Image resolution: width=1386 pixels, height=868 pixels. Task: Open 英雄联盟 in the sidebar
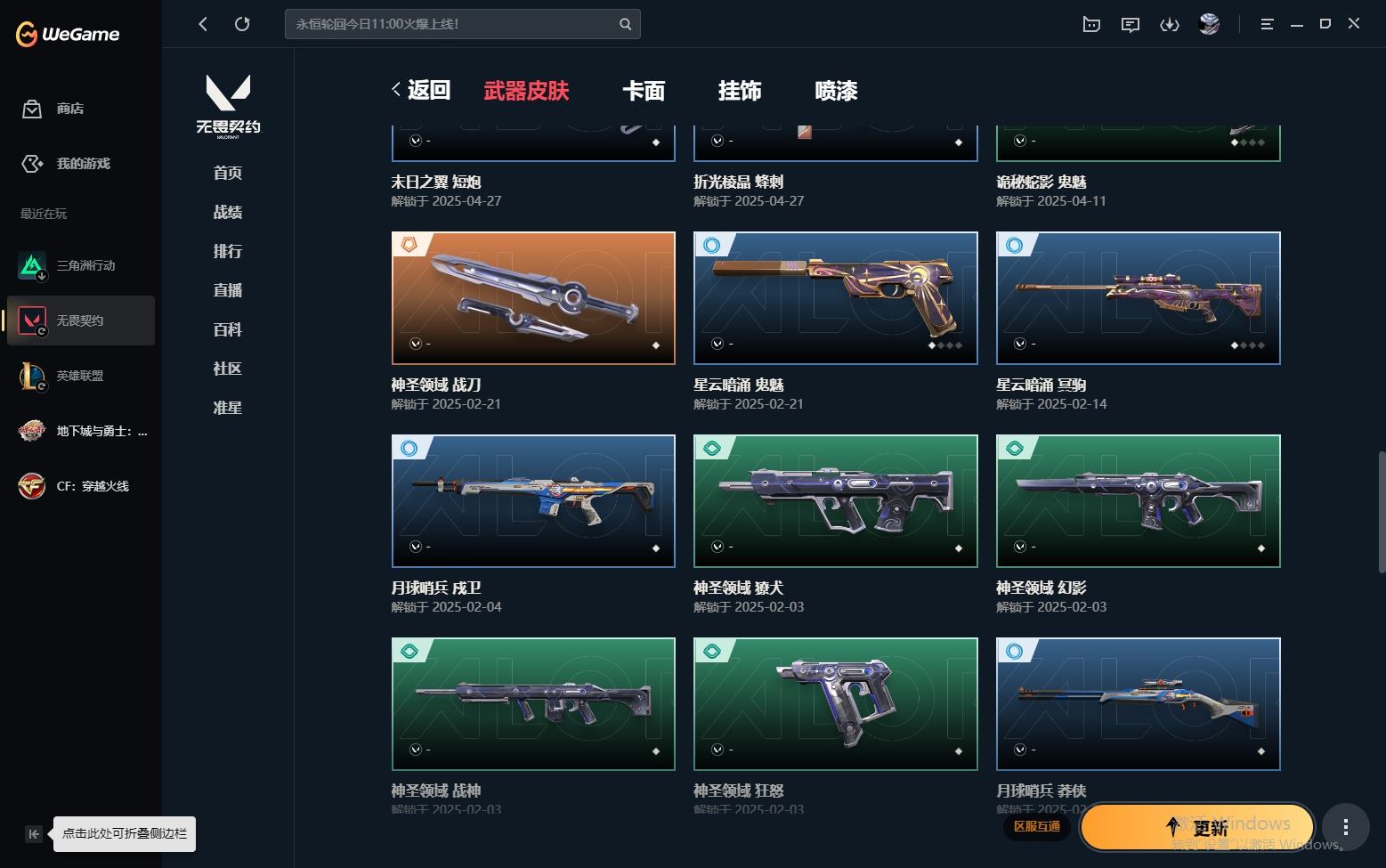[81, 376]
